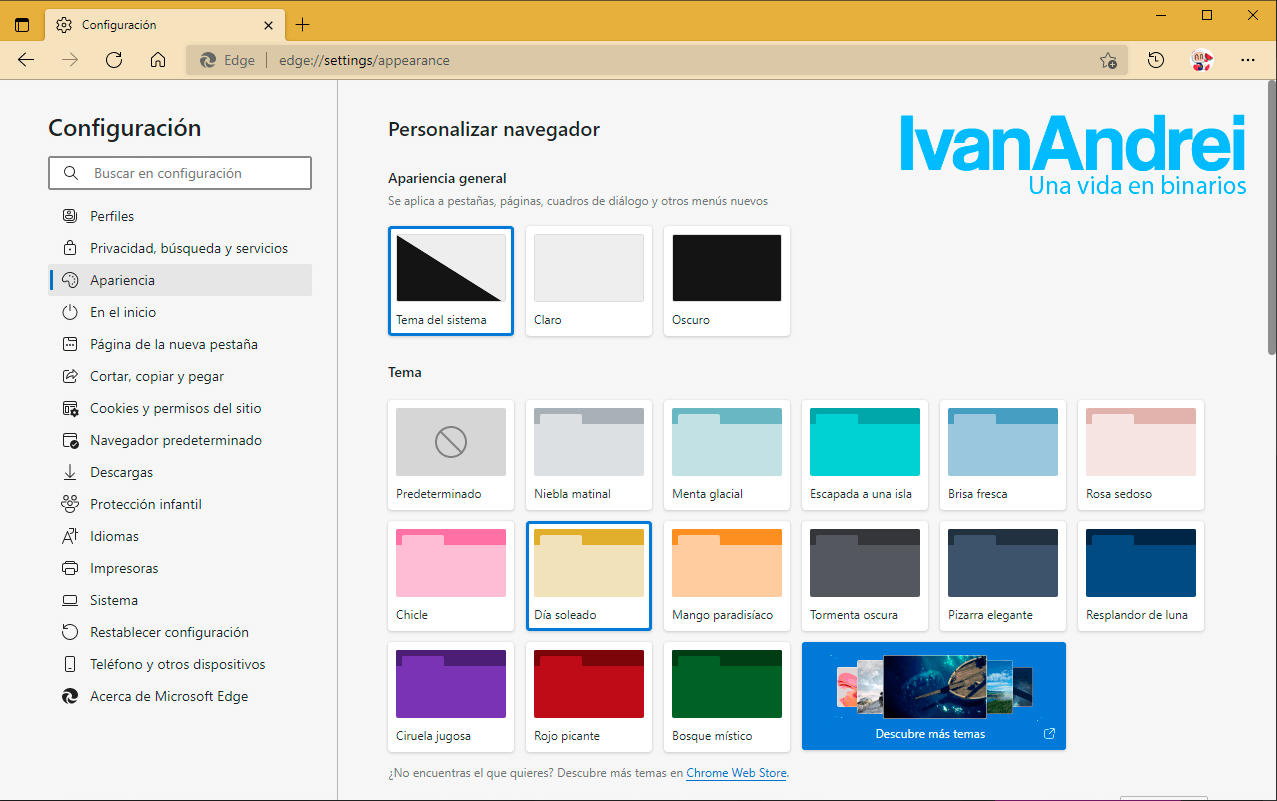Image resolution: width=1277 pixels, height=801 pixels.
Task: Open Teléfono y otros dispositivos
Action: (x=180, y=664)
